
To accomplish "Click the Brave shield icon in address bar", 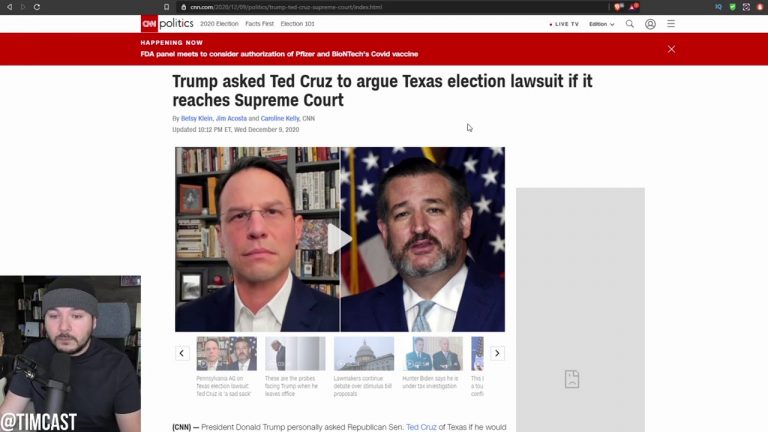I will (619, 7).
